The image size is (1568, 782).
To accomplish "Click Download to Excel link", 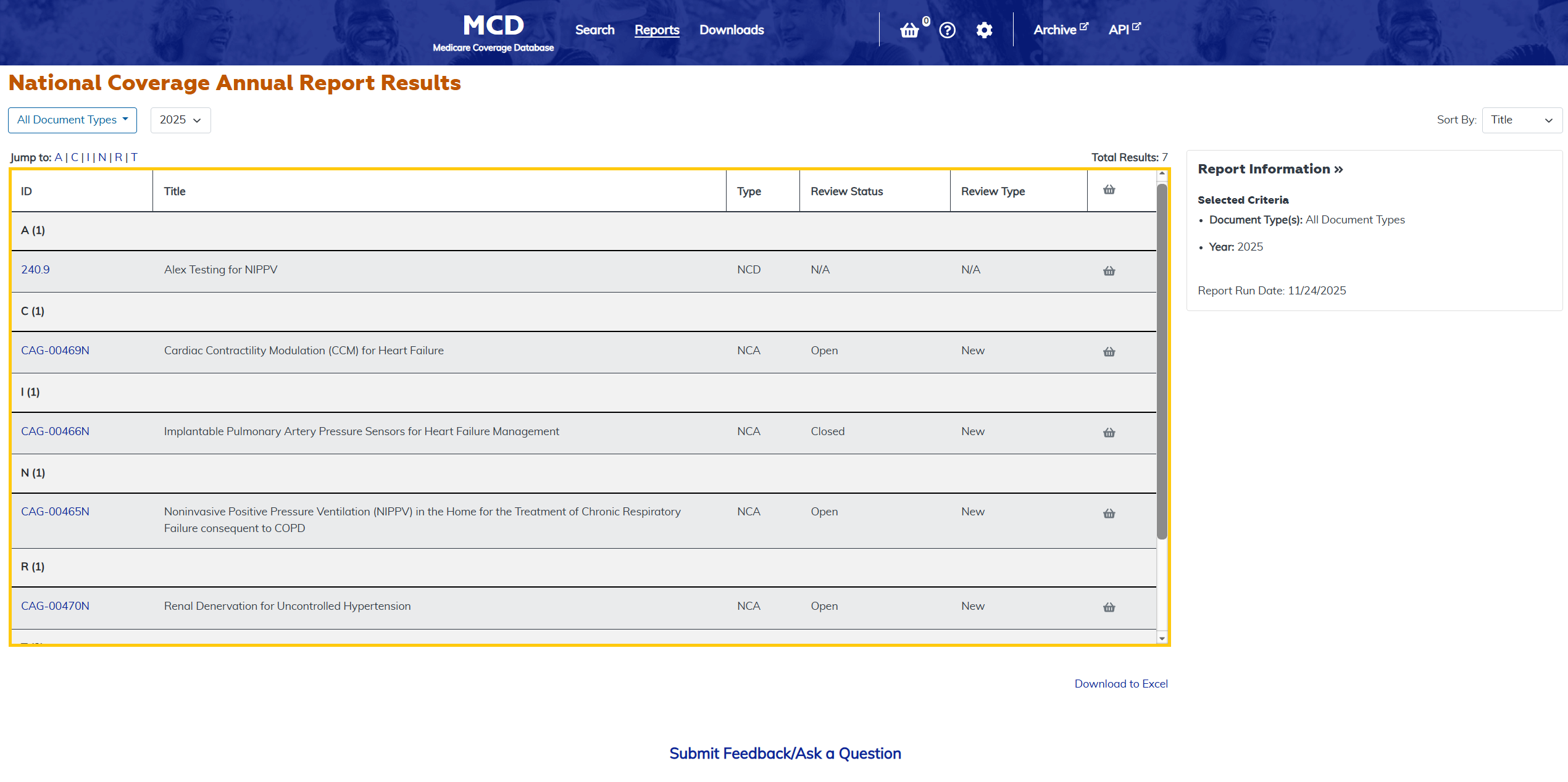I will click(1120, 683).
